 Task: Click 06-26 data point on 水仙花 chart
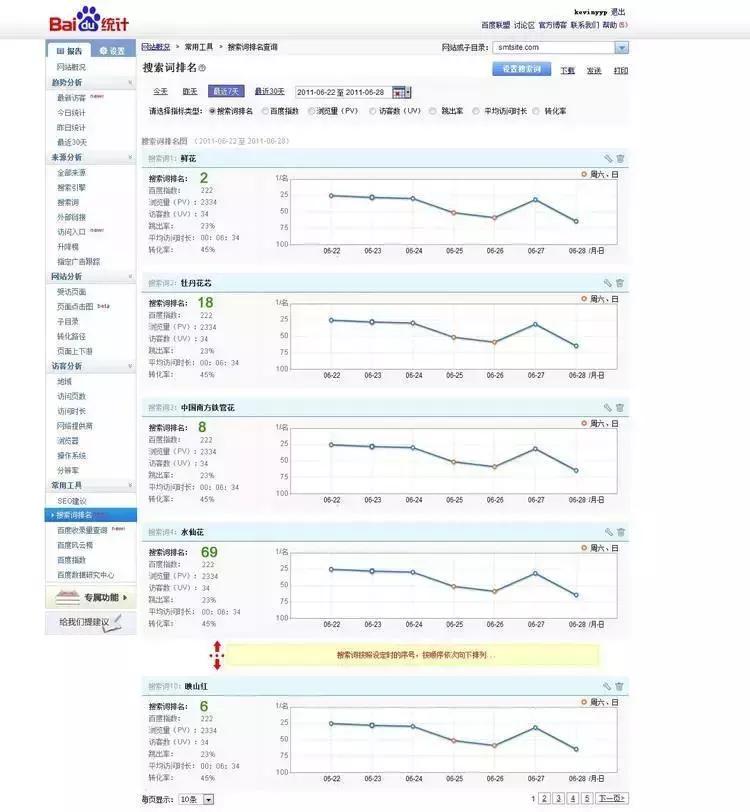pos(495,591)
